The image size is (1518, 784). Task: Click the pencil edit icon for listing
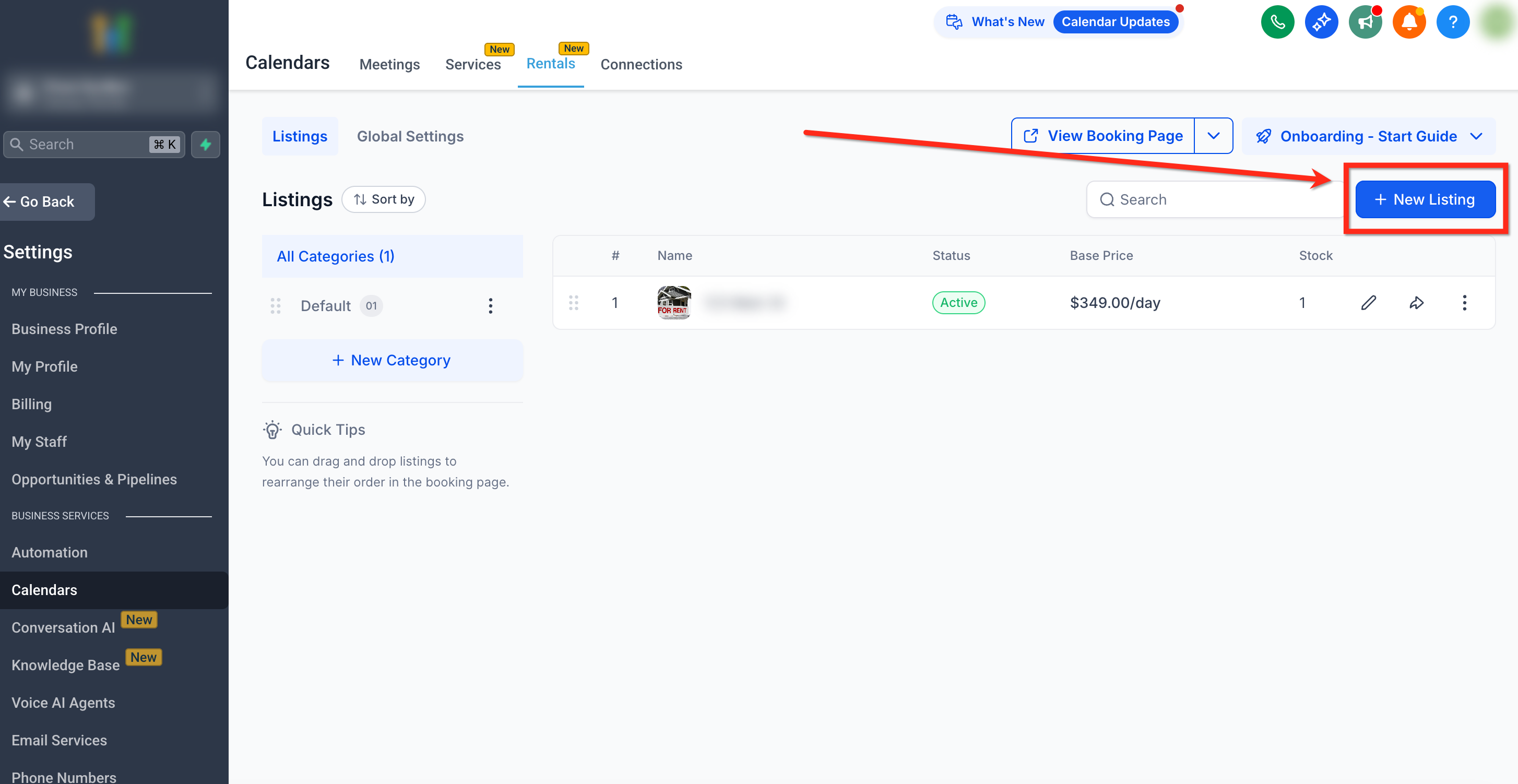[1368, 303]
